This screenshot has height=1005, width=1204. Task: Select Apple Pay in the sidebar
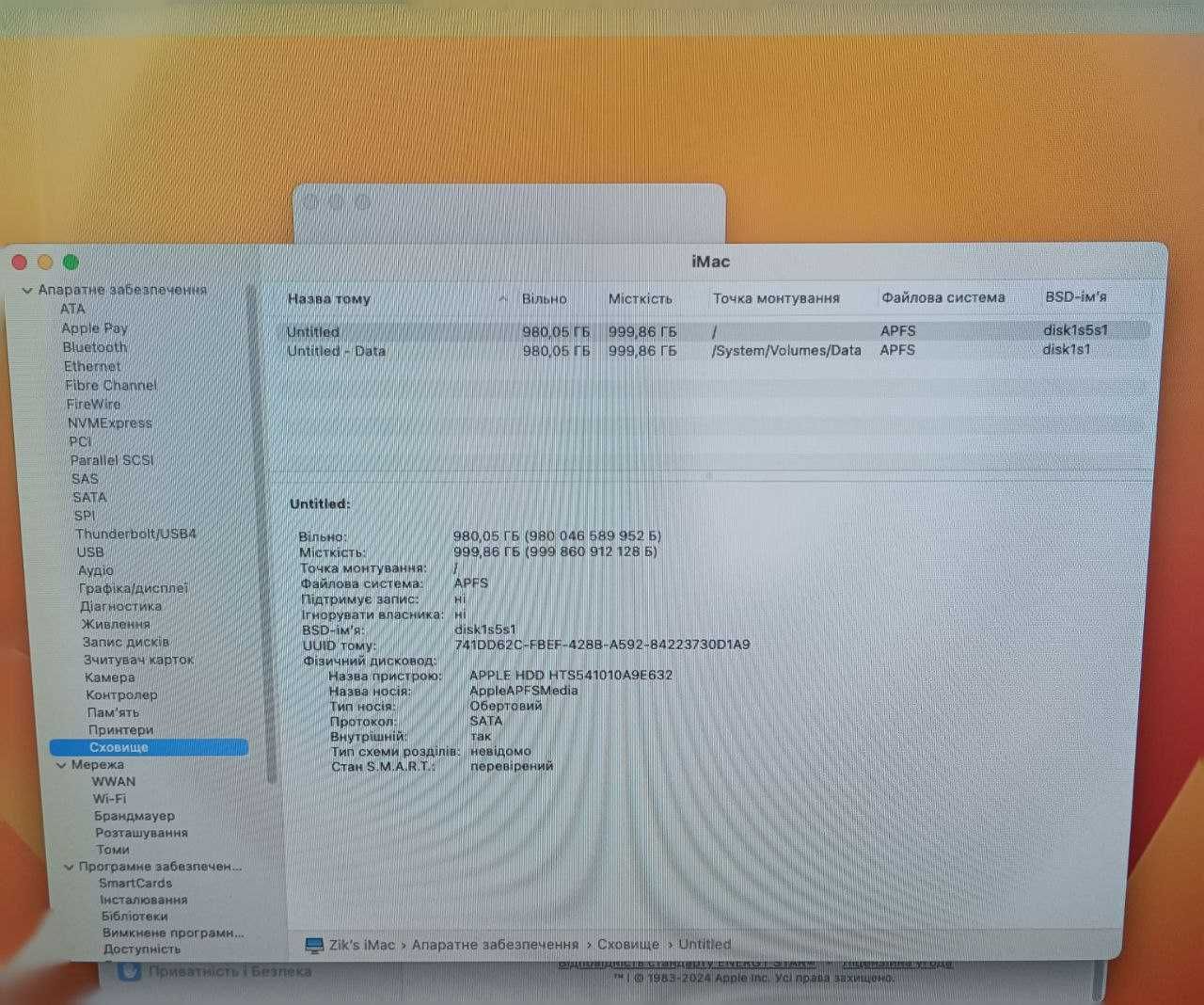coord(94,328)
